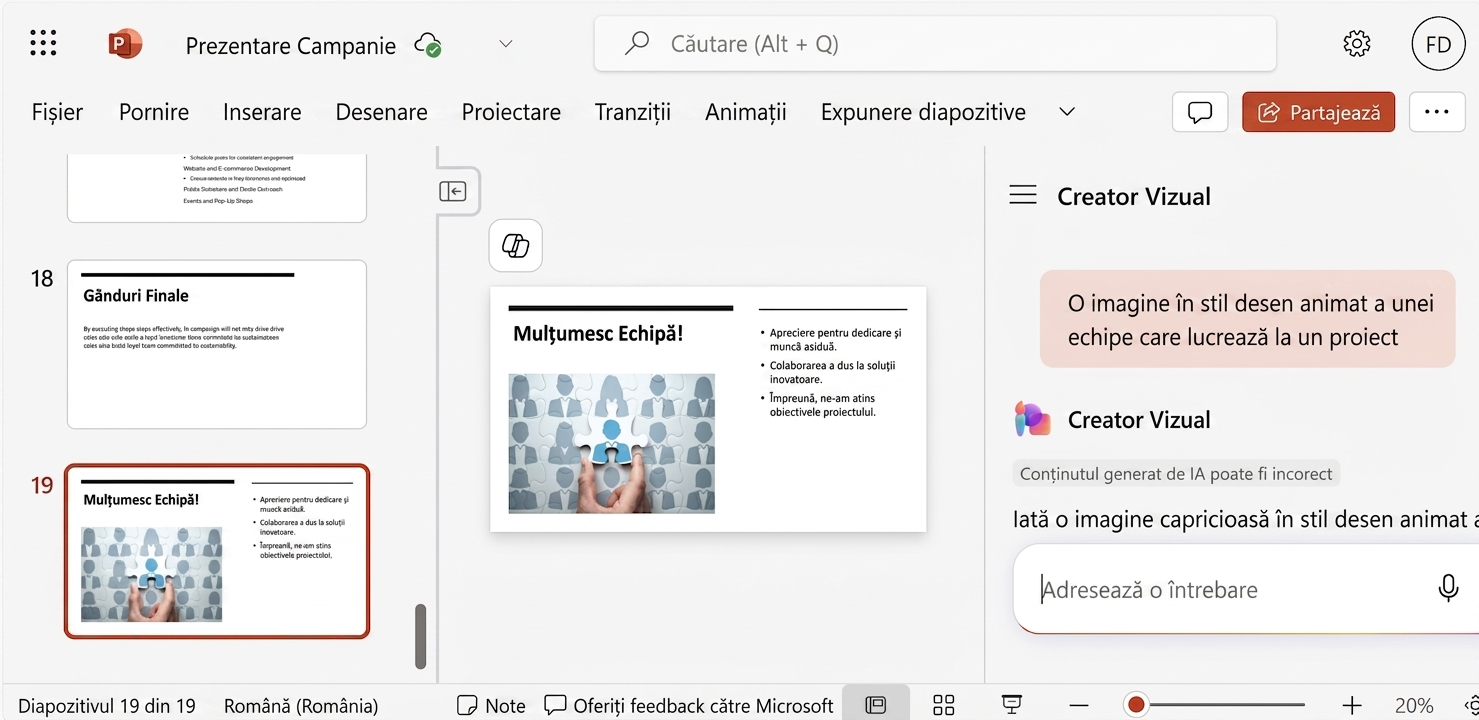Expand more ribbon tabs chevron
1479x720 pixels.
coord(1067,112)
